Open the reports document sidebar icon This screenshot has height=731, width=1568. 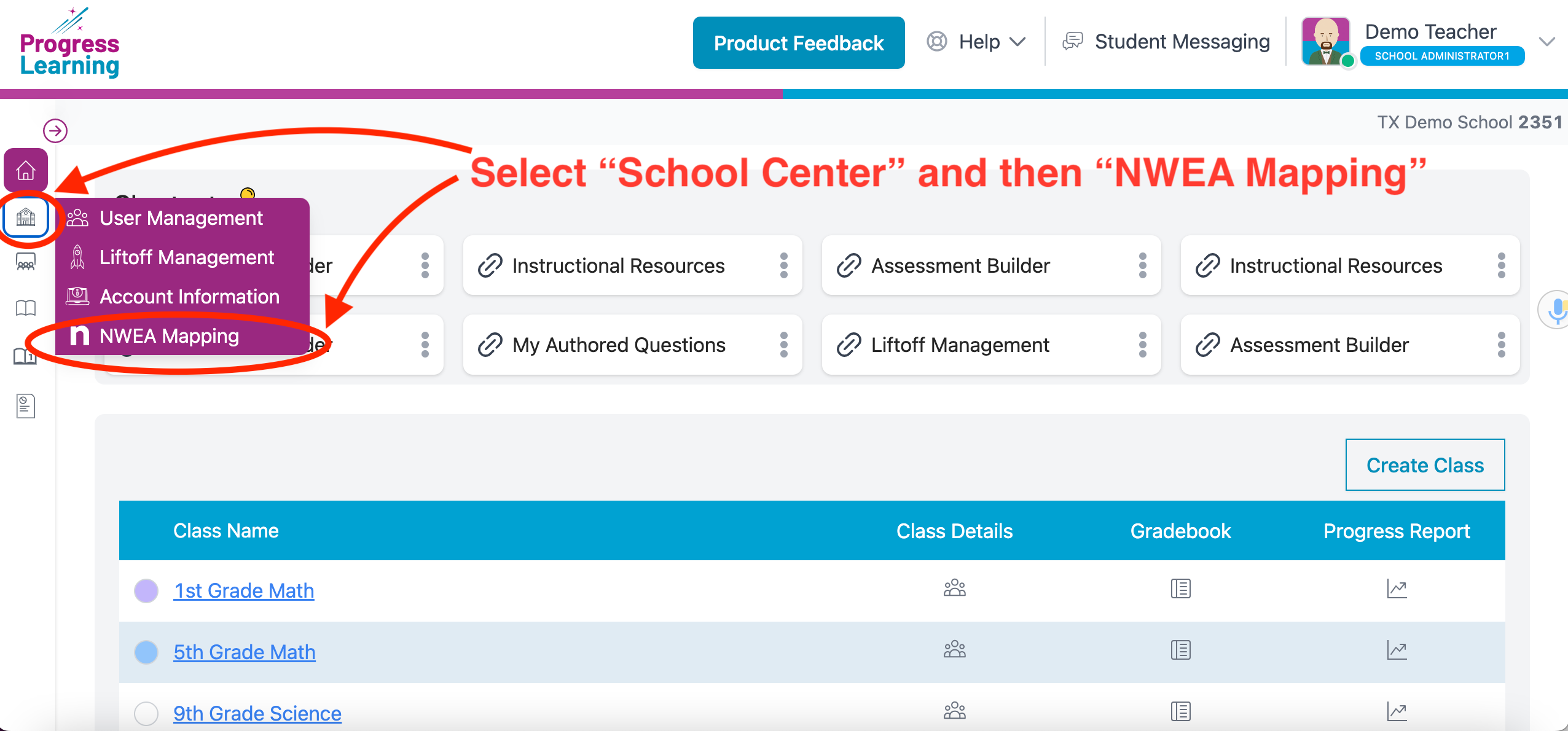pos(26,406)
